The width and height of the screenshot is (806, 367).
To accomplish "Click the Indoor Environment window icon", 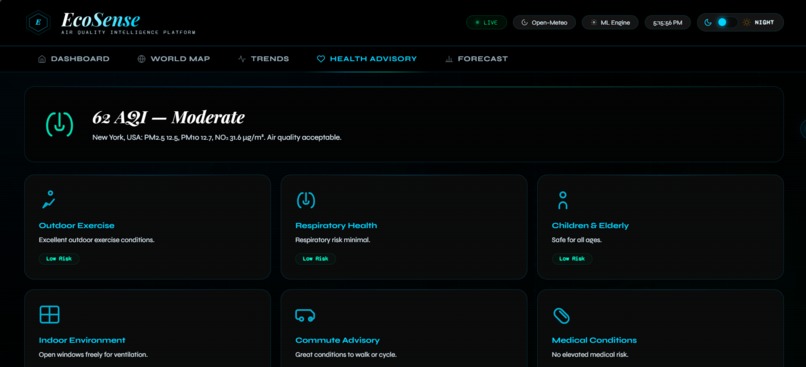I will [49, 314].
